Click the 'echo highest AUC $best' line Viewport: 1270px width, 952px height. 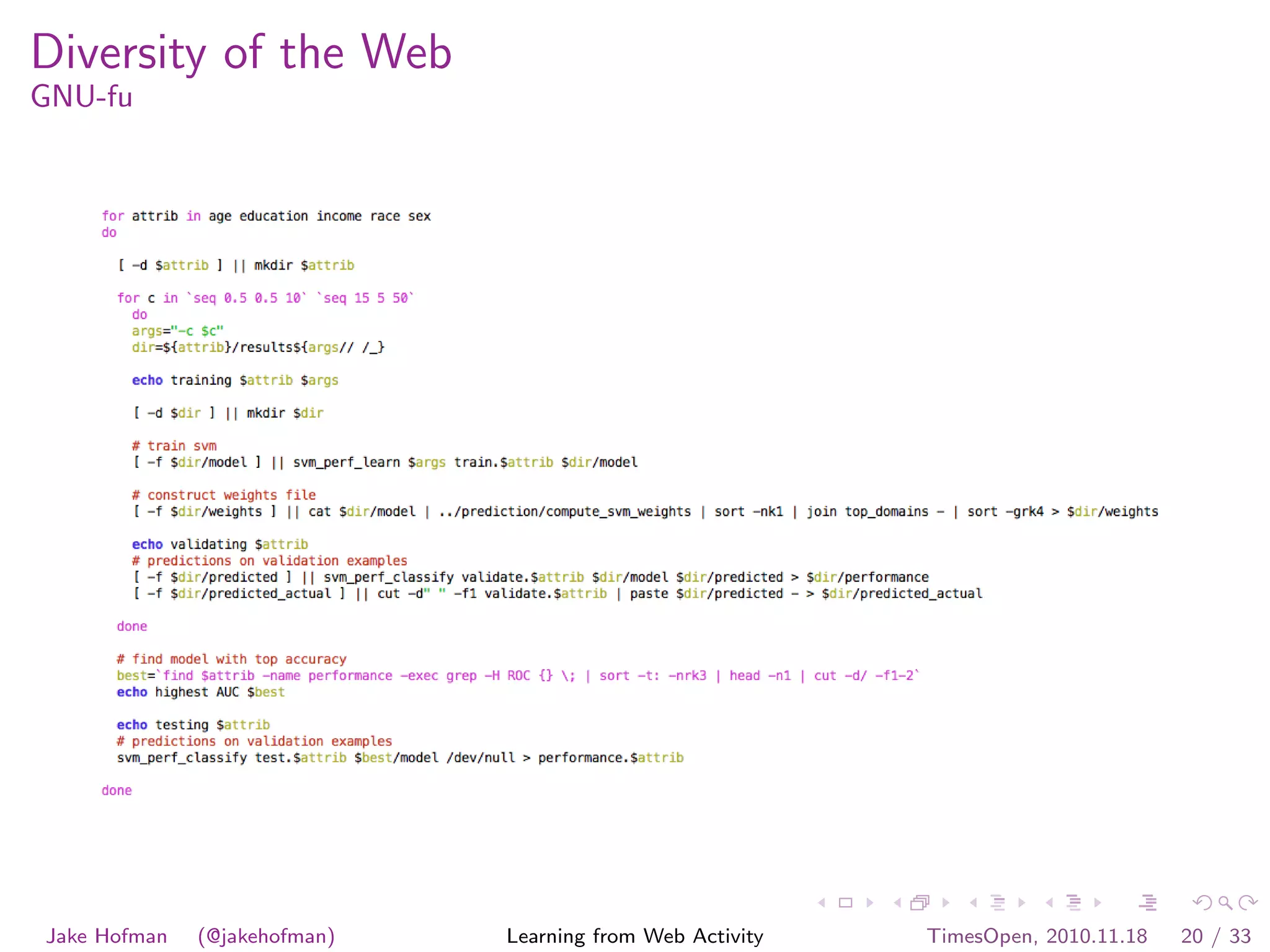point(201,692)
